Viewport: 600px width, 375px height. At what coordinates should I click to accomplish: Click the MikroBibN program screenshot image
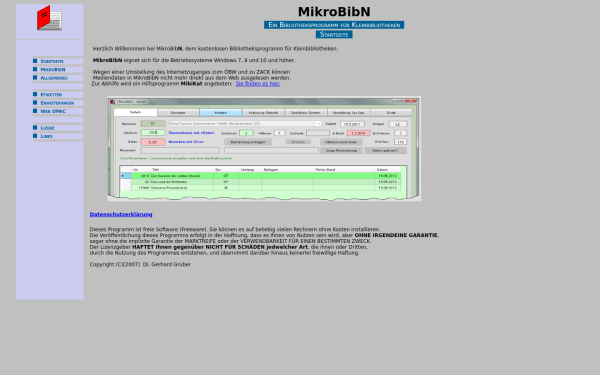(264, 148)
